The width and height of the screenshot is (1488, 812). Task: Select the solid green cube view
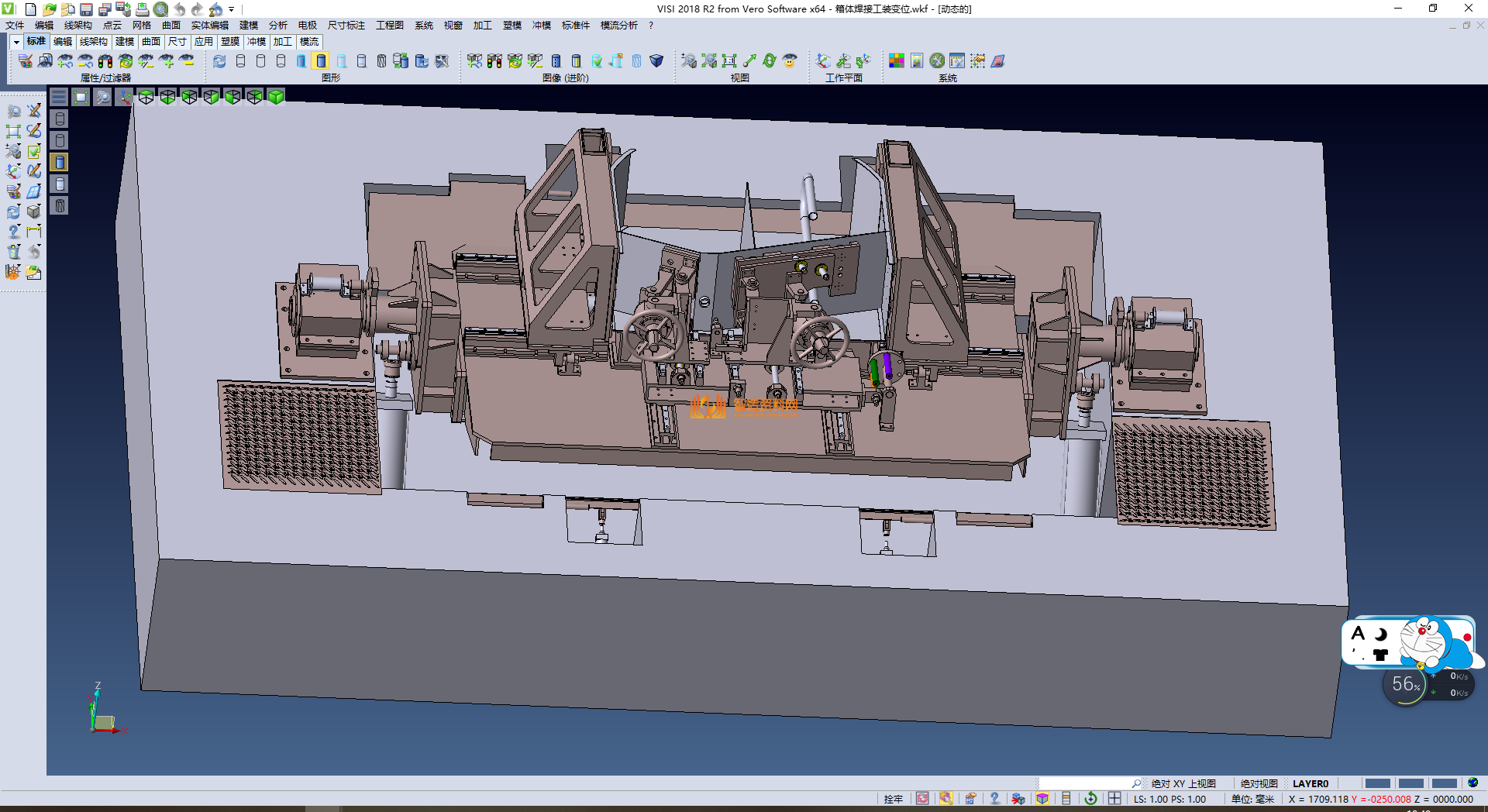pyautogui.click(x=276, y=97)
